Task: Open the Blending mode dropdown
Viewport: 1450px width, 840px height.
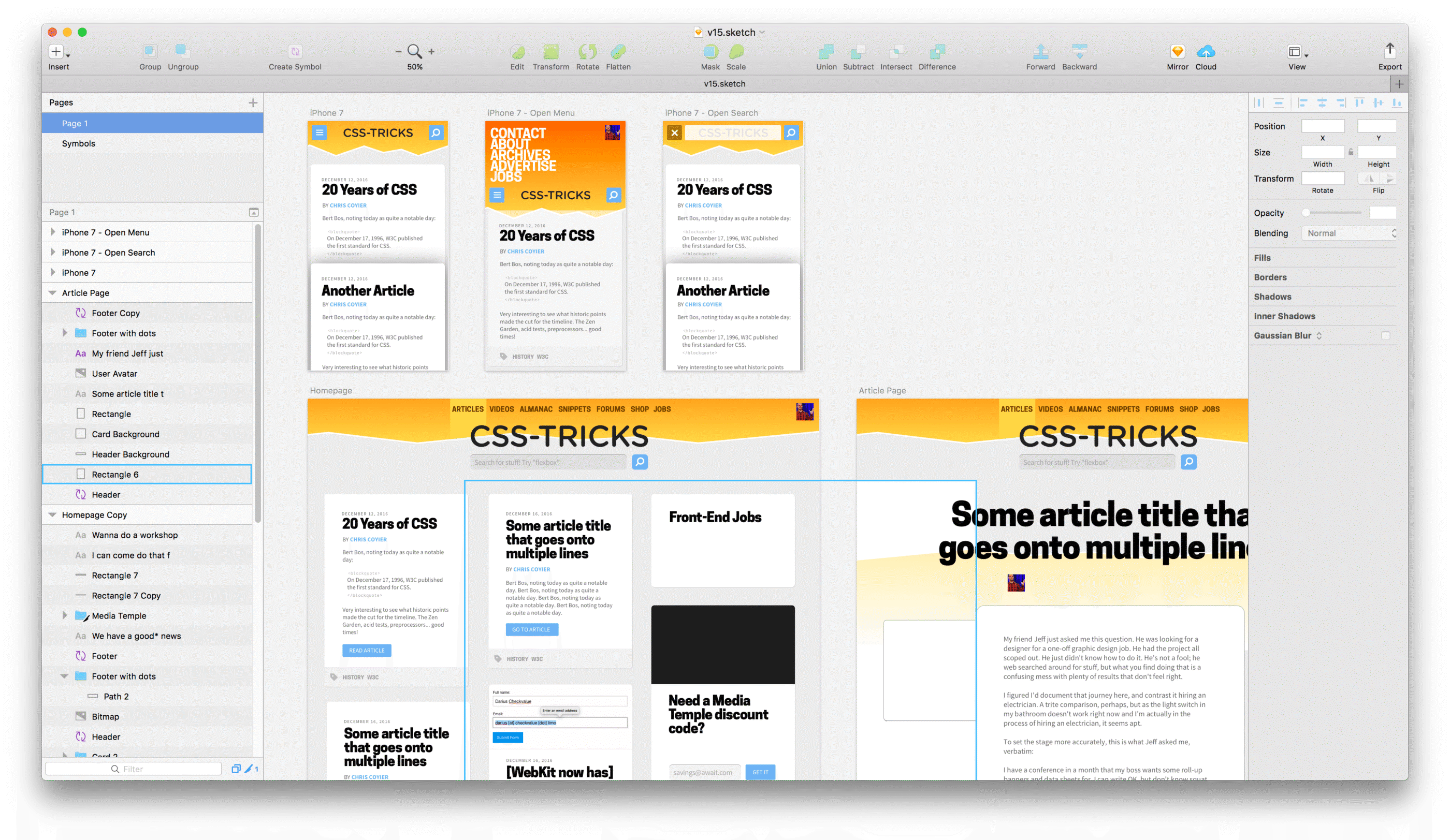Action: point(1350,233)
